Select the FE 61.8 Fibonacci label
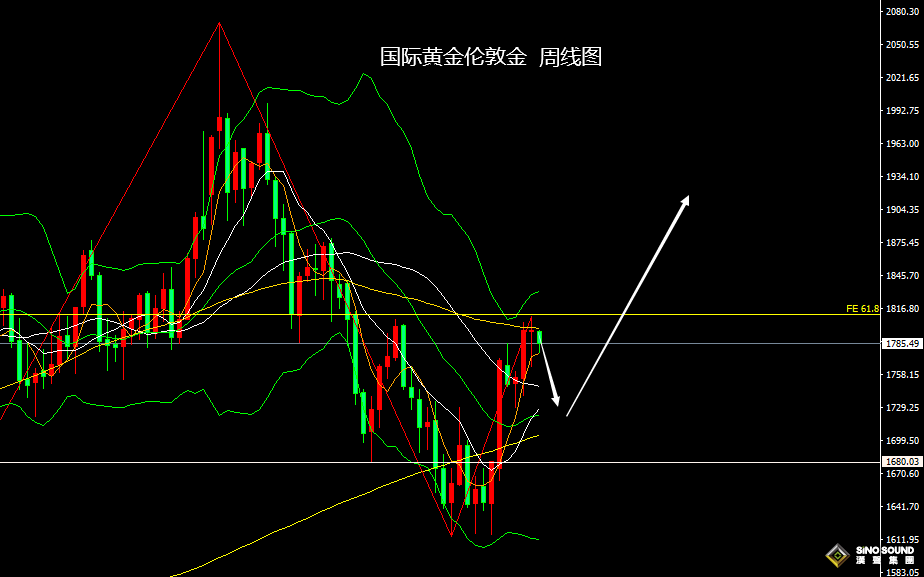924x577 pixels. (862, 309)
